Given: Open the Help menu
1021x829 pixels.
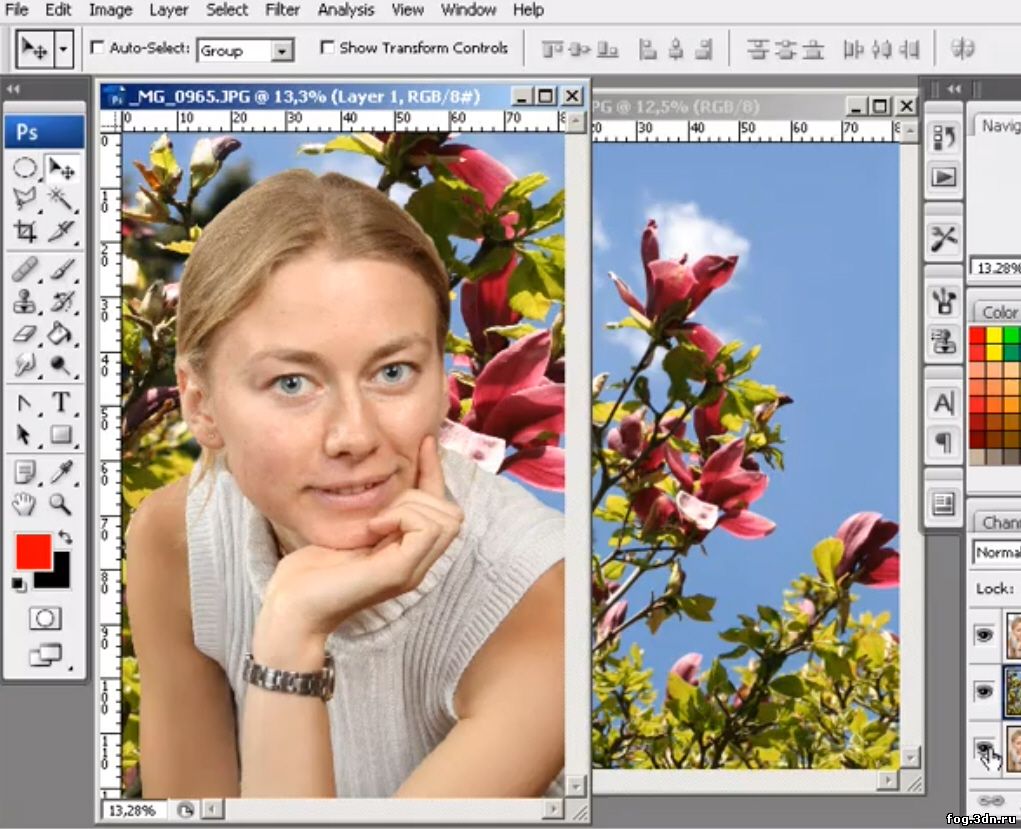Looking at the screenshot, I should coord(528,10).
